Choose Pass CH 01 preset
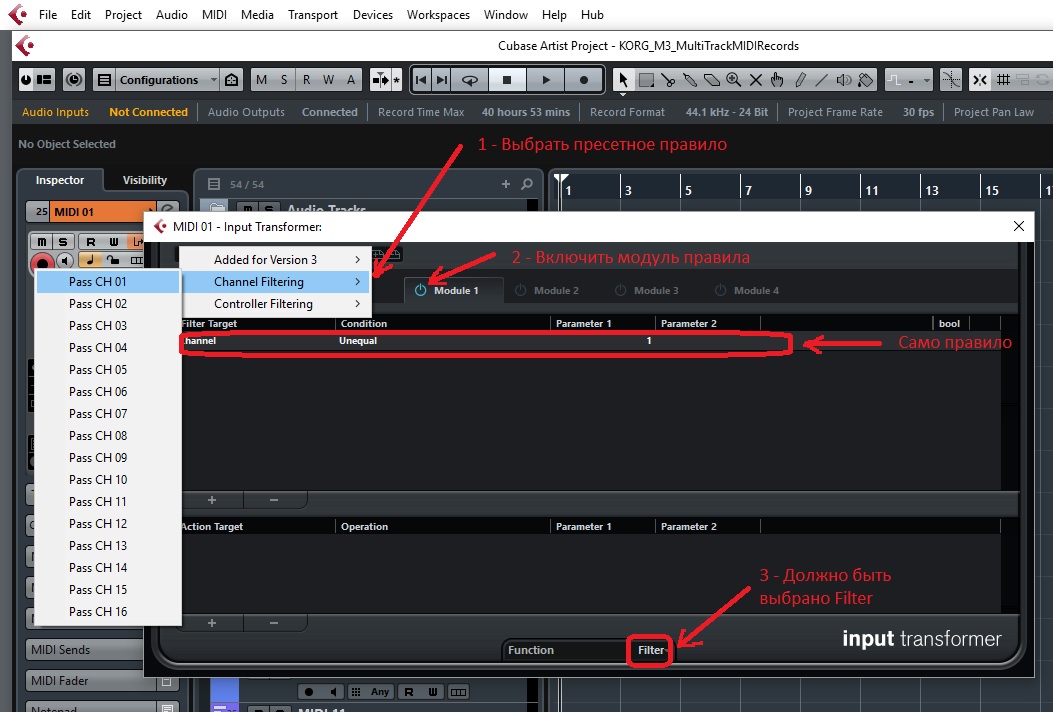The width and height of the screenshot is (1053, 712). [108, 282]
